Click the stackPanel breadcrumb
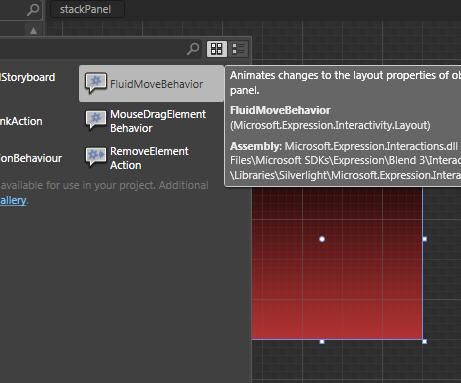Image resolution: width=461 pixels, height=383 pixels. [x=85, y=9]
